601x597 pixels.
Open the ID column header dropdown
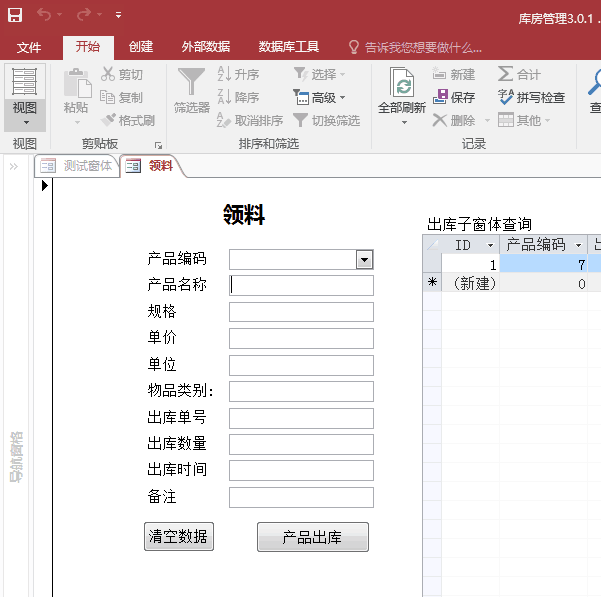pyautogui.click(x=490, y=245)
